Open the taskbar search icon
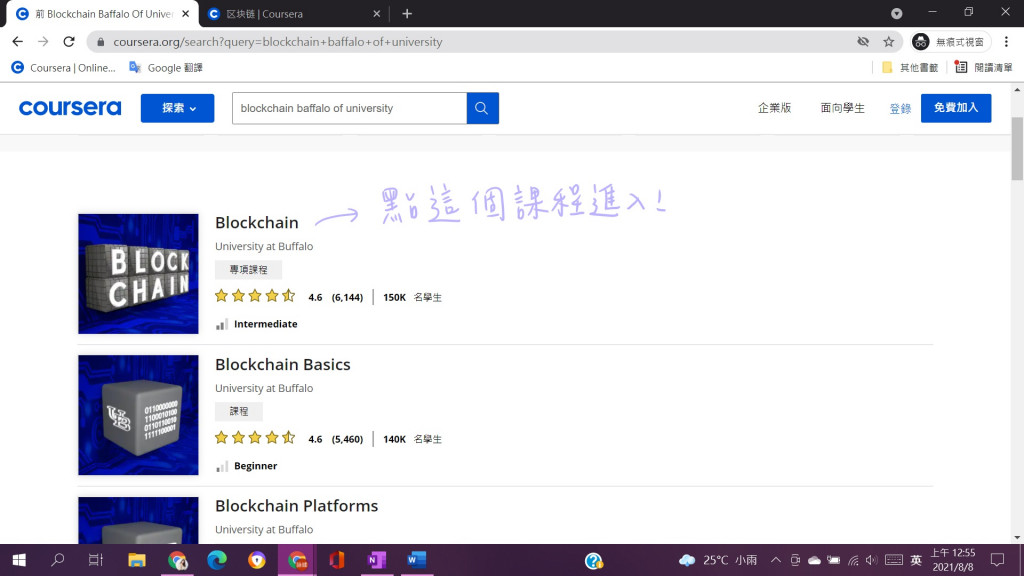Image resolution: width=1024 pixels, height=576 pixels. point(57,560)
